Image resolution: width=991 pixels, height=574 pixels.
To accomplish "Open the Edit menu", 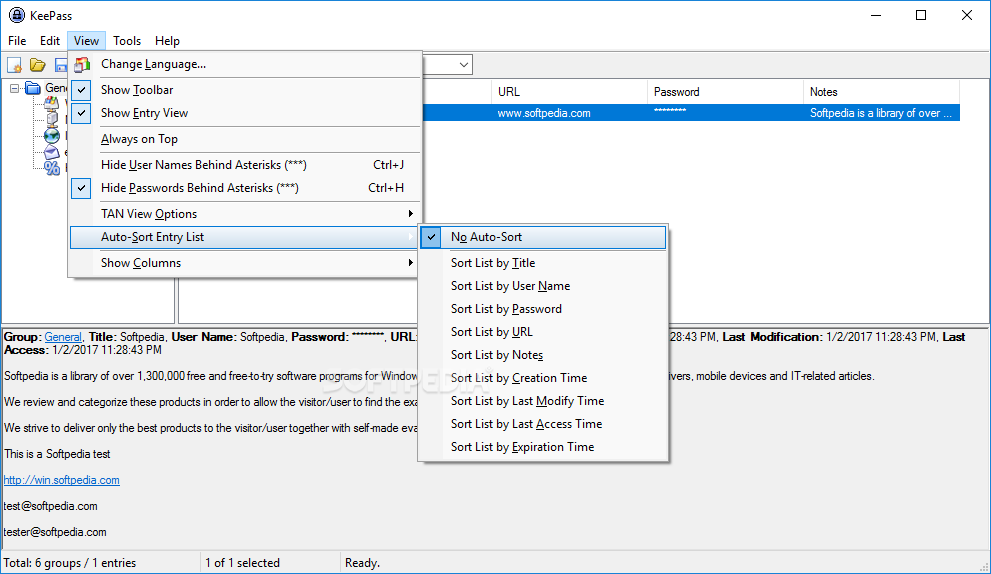I will click(50, 41).
